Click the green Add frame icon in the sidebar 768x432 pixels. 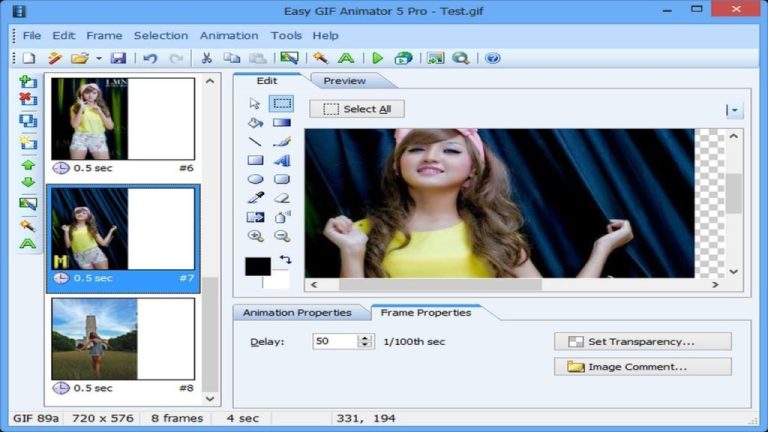coord(28,82)
